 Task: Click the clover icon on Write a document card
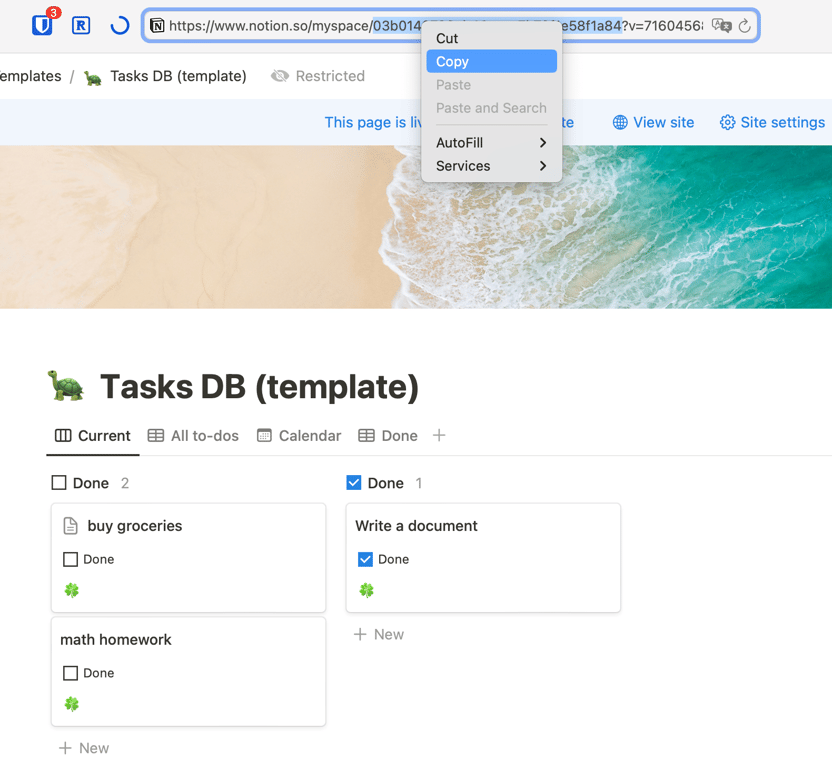[x=367, y=590]
